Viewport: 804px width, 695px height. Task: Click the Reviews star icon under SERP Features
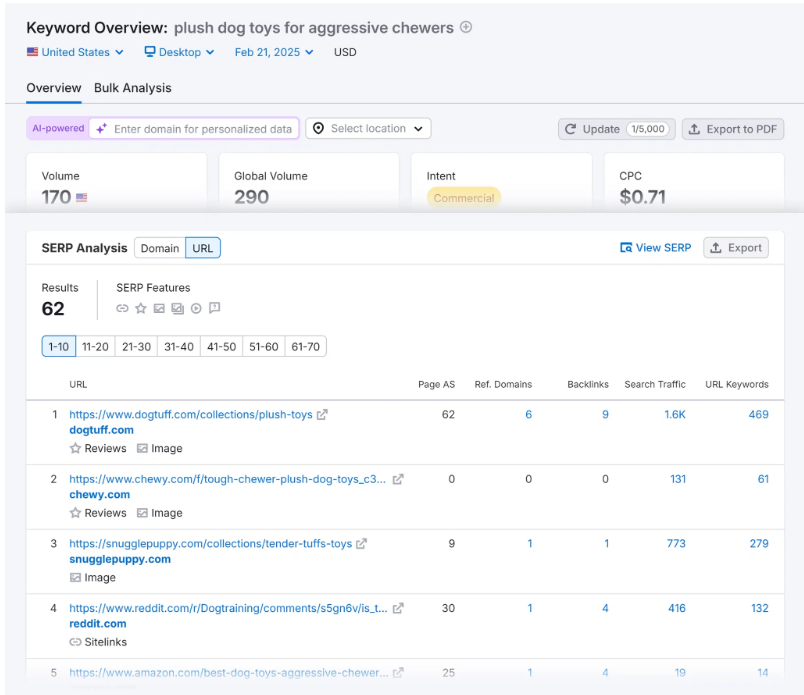(140, 308)
